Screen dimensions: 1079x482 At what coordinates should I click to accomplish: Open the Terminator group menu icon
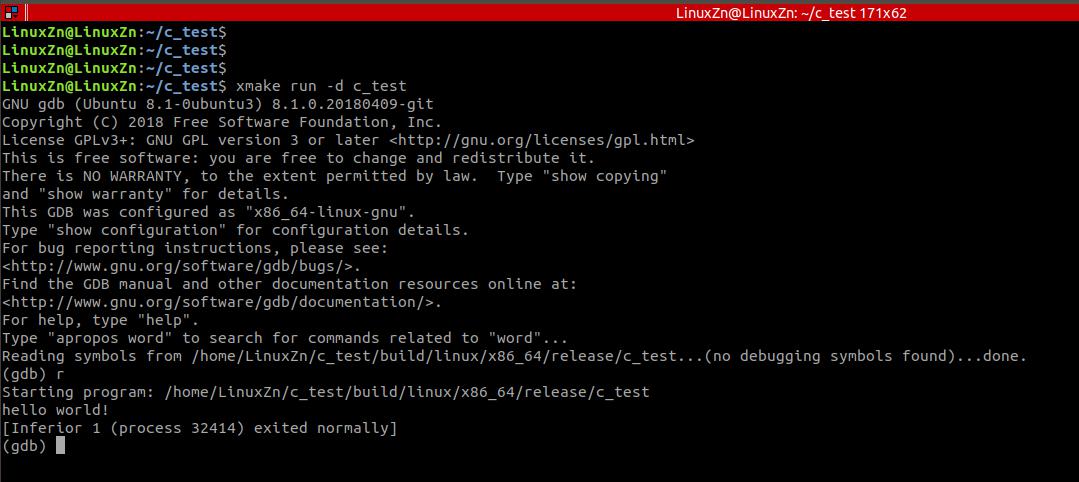(12, 12)
